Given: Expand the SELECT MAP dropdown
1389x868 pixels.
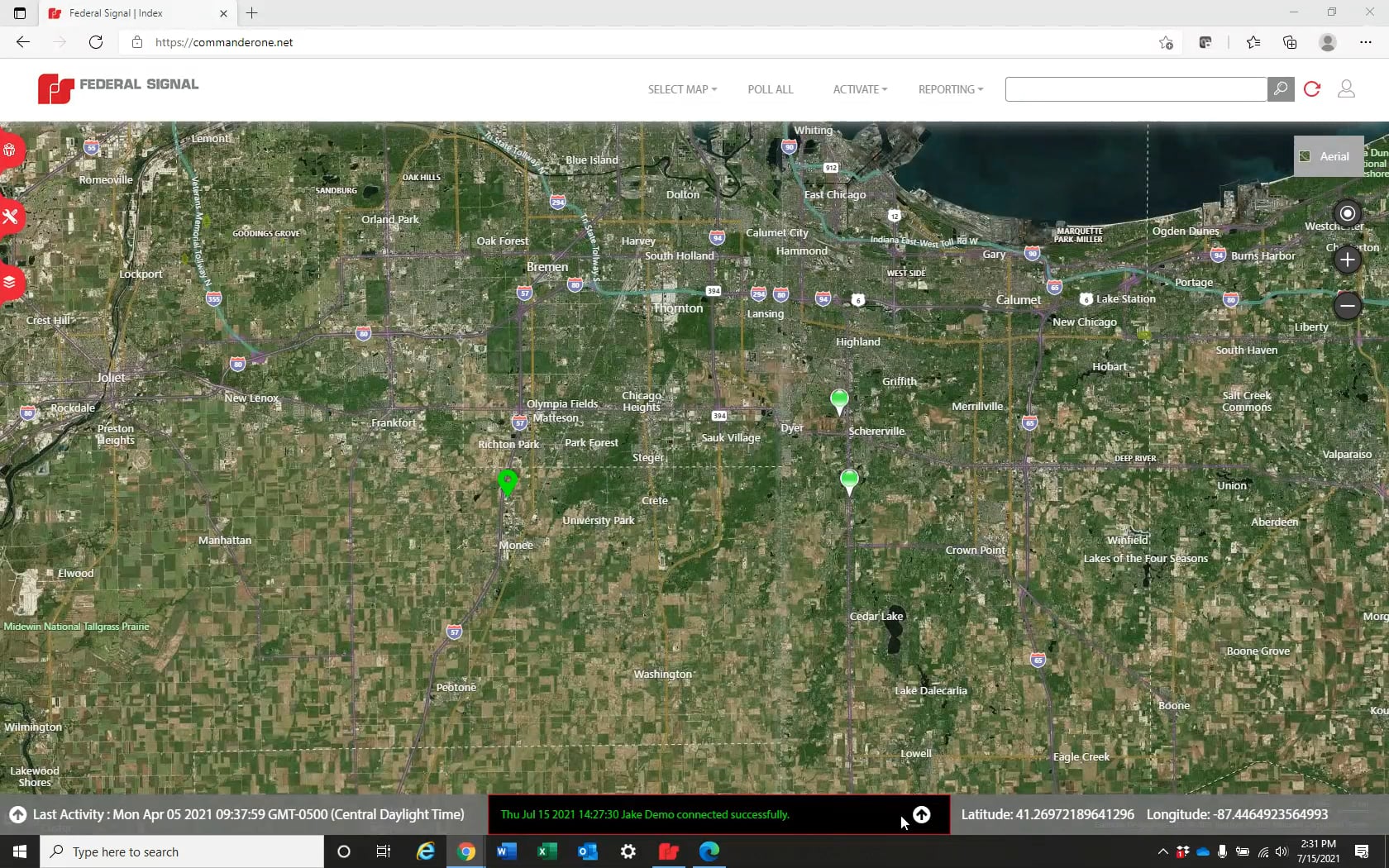Looking at the screenshot, I should pos(681,89).
